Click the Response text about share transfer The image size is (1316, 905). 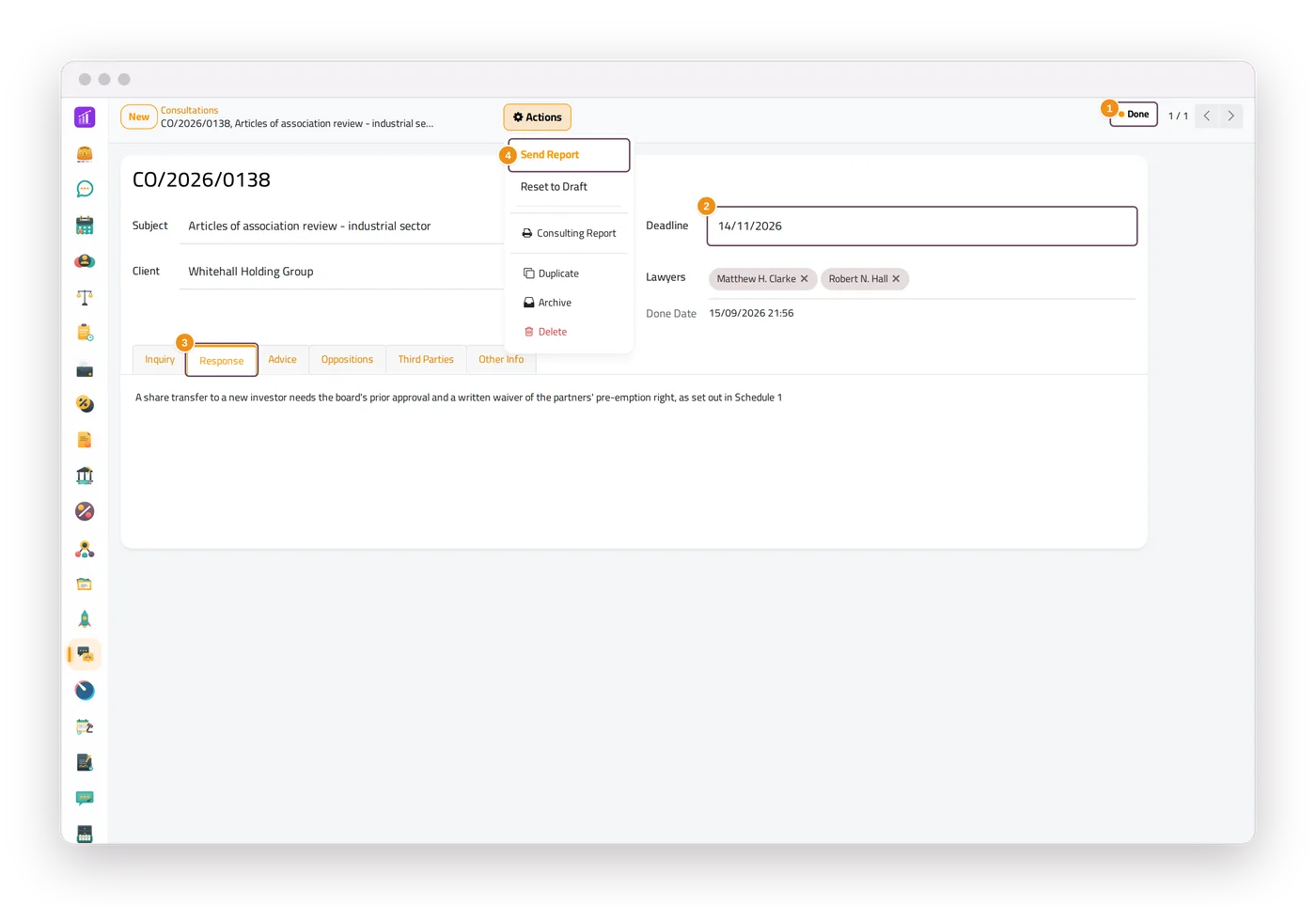tap(459, 398)
